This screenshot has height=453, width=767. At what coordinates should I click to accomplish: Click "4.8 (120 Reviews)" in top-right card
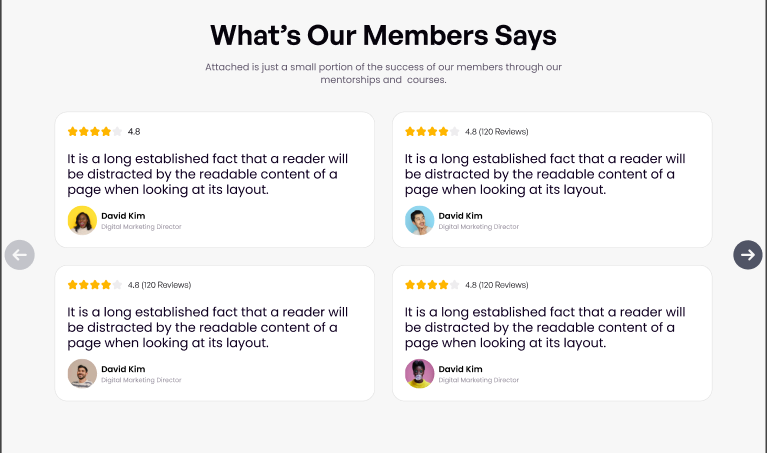[x=496, y=131]
